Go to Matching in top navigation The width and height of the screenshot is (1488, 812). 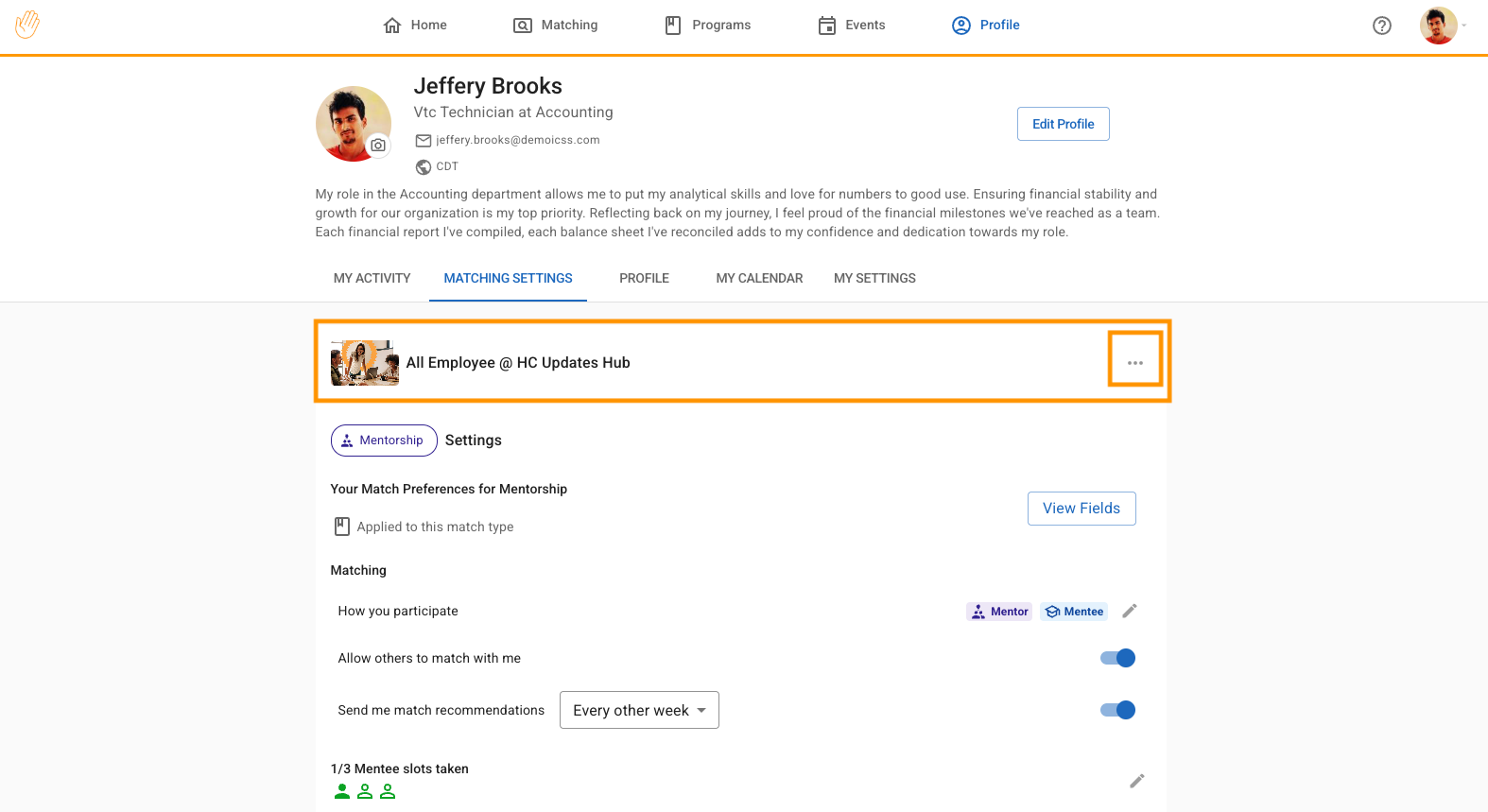pyautogui.click(x=556, y=26)
